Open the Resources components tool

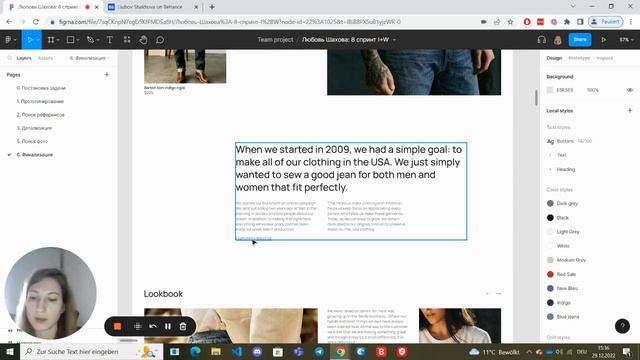click(127, 40)
